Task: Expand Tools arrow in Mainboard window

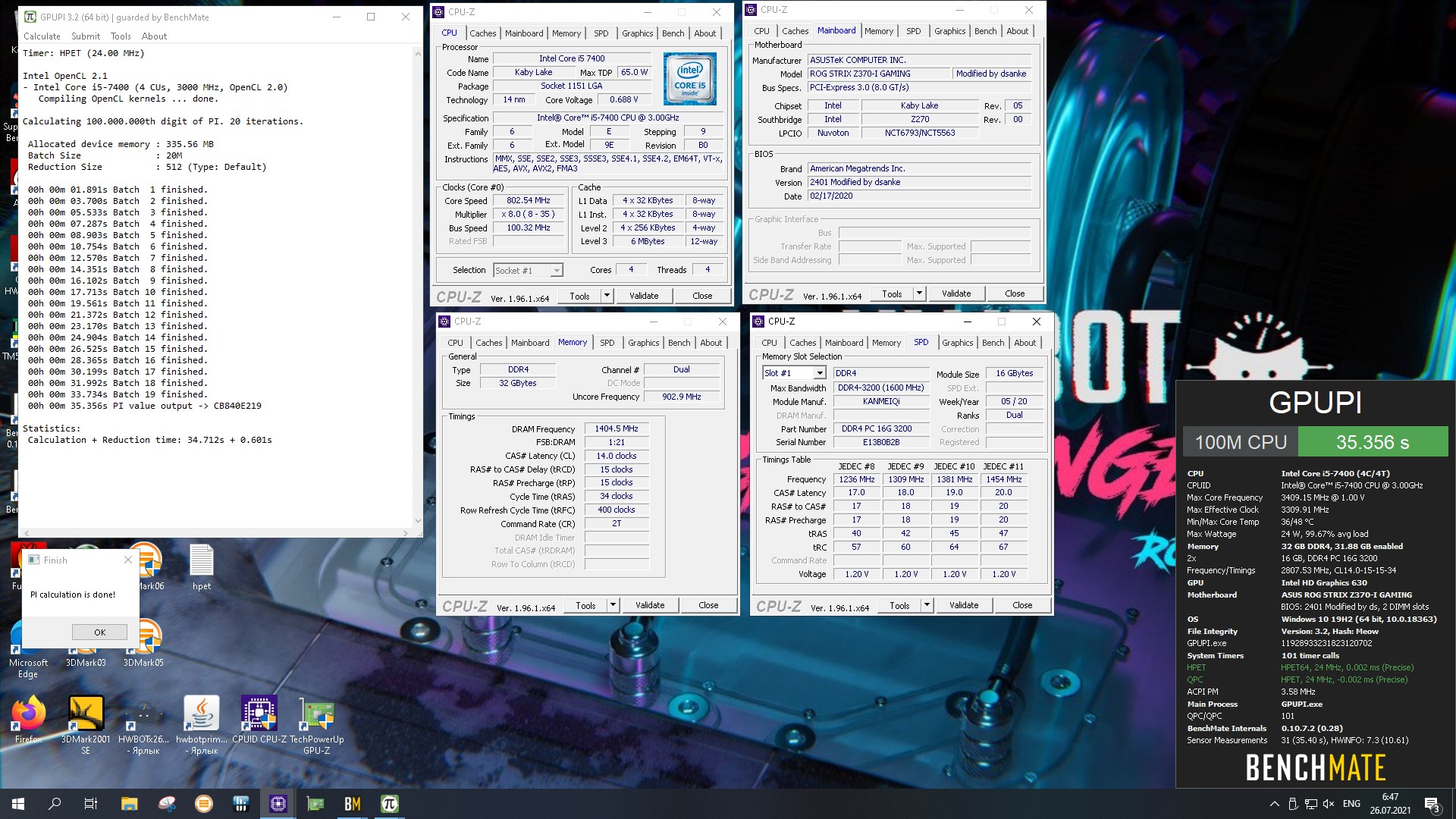Action: click(919, 293)
